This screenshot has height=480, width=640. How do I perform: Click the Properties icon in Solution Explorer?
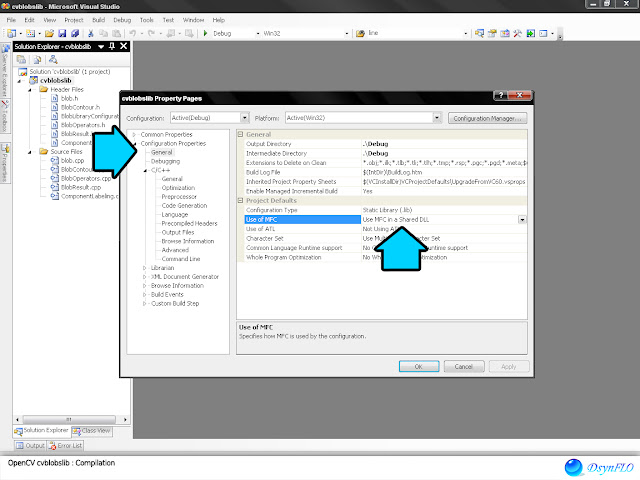[21, 60]
